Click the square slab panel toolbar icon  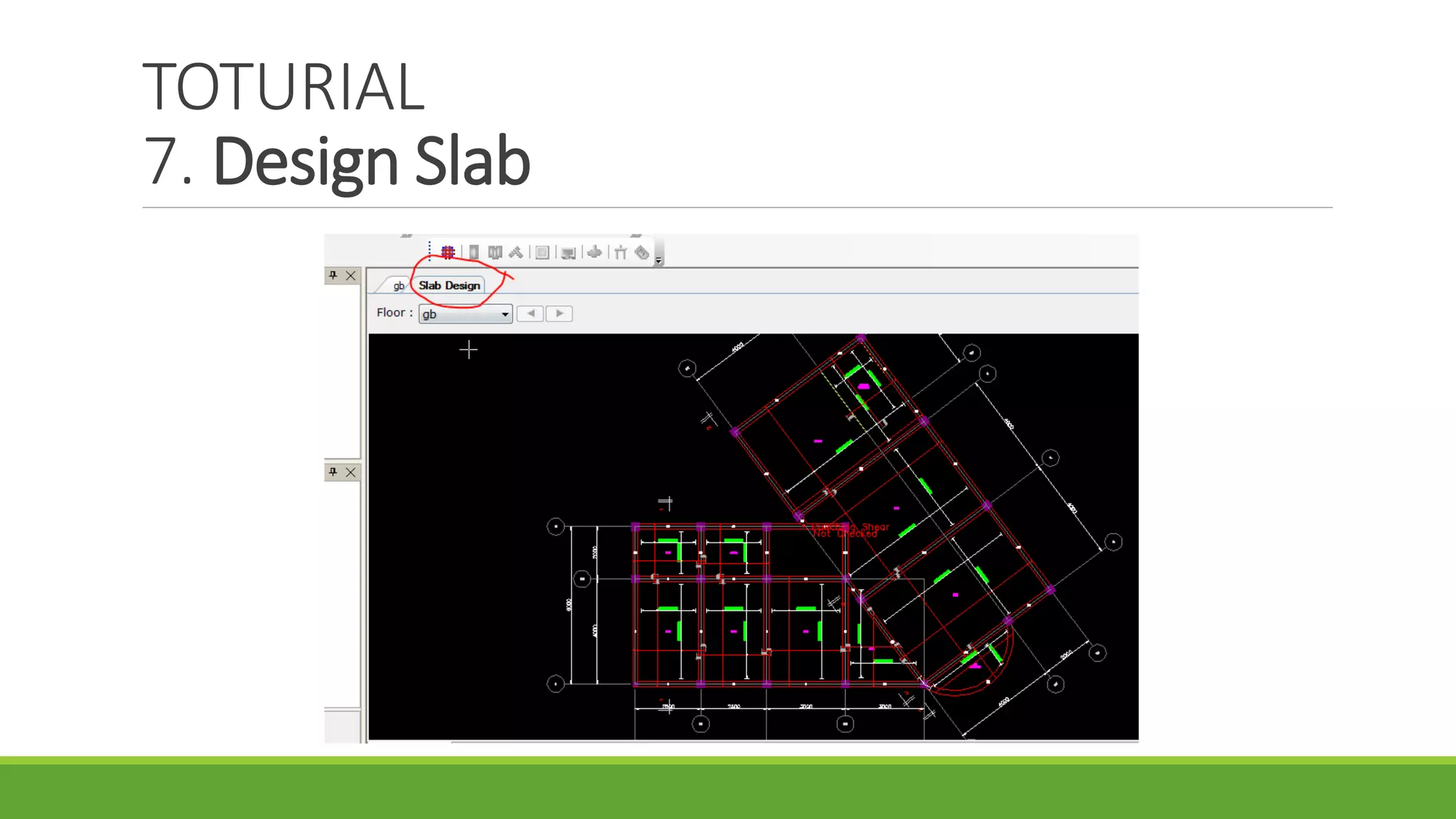click(542, 252)
